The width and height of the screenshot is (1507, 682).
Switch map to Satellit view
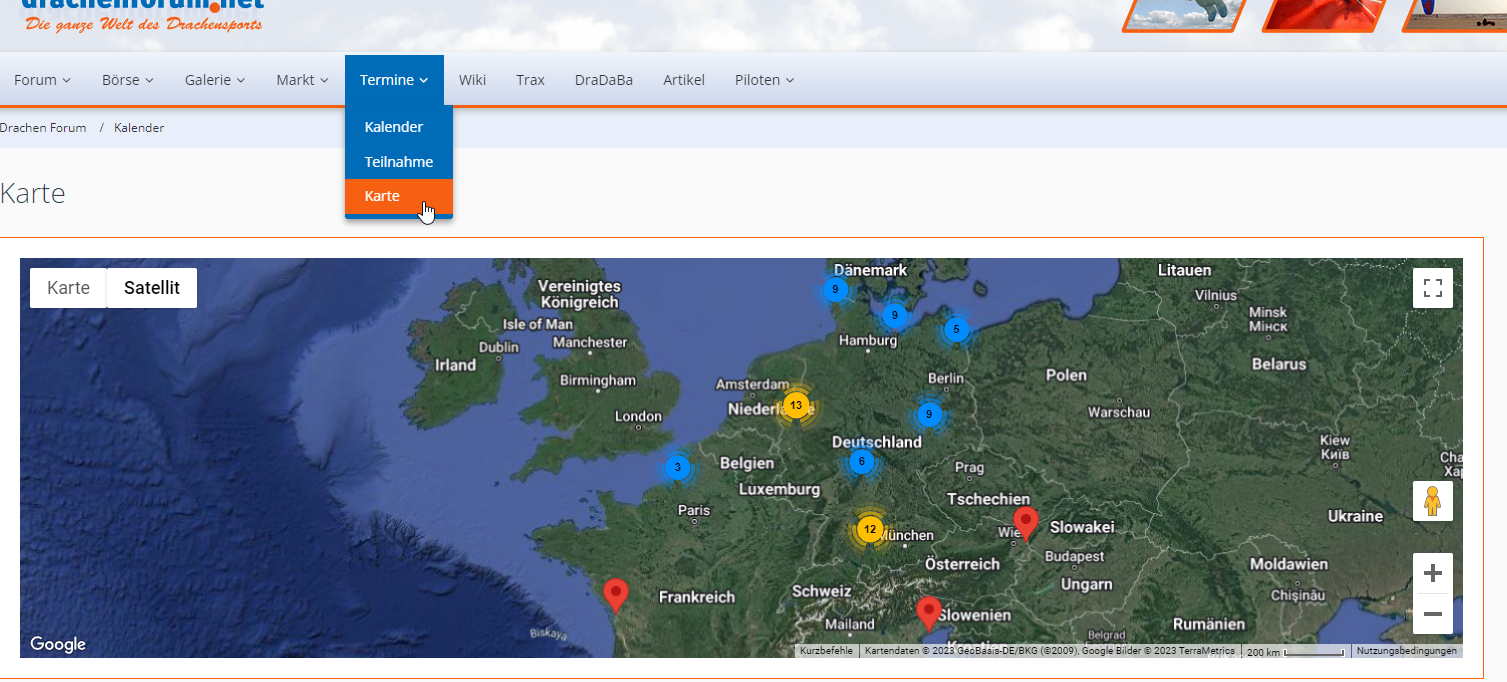tap(152, 288)
